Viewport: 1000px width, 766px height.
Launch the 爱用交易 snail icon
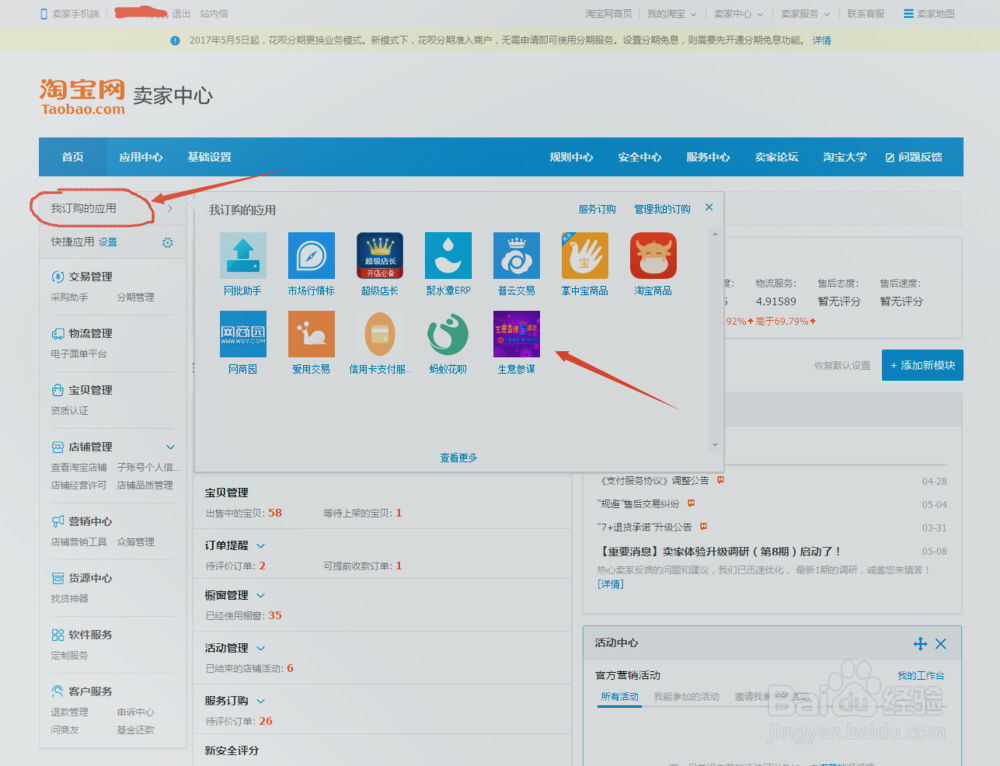tap(311, 334)
